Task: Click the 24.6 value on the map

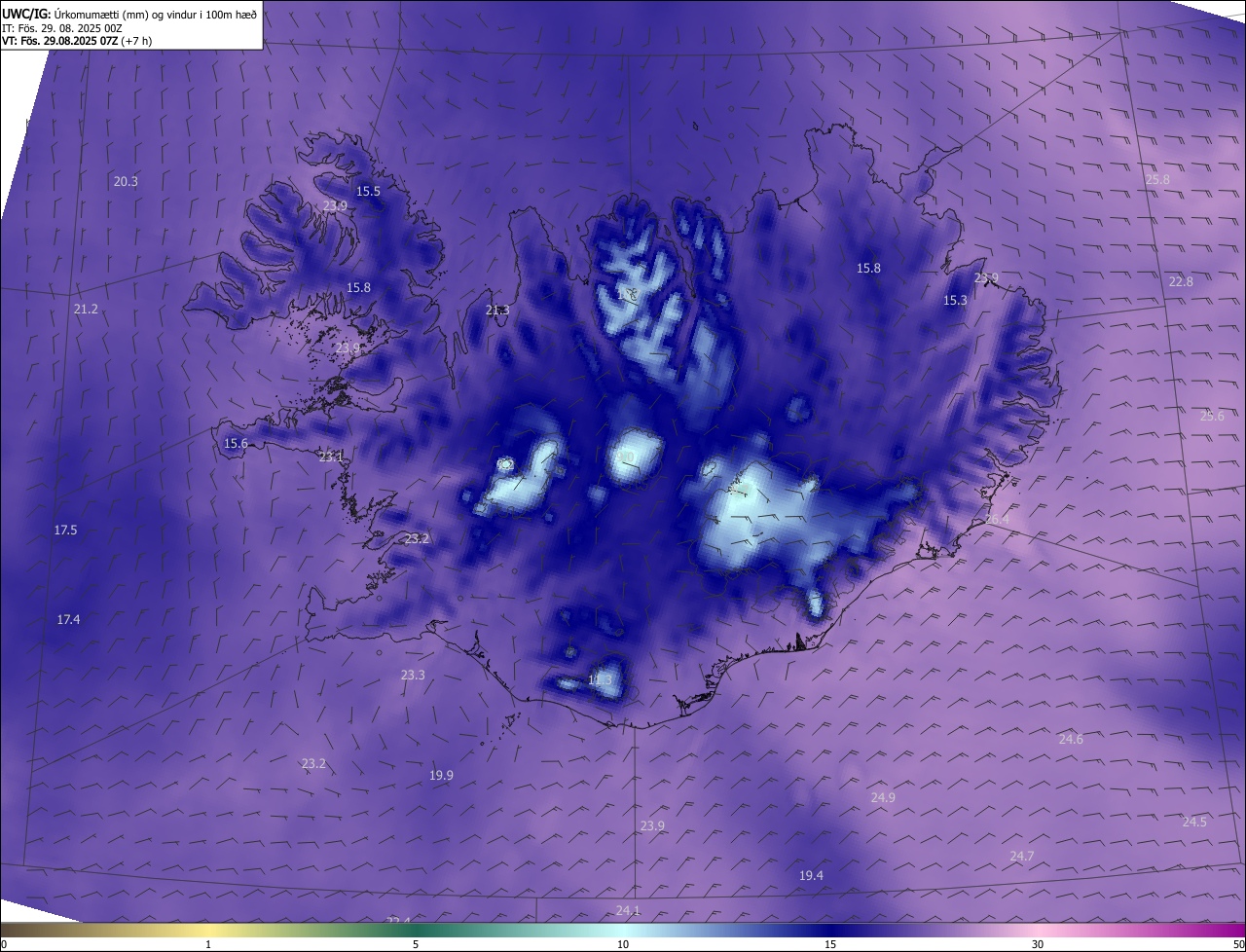Action: pos(1071,739)
